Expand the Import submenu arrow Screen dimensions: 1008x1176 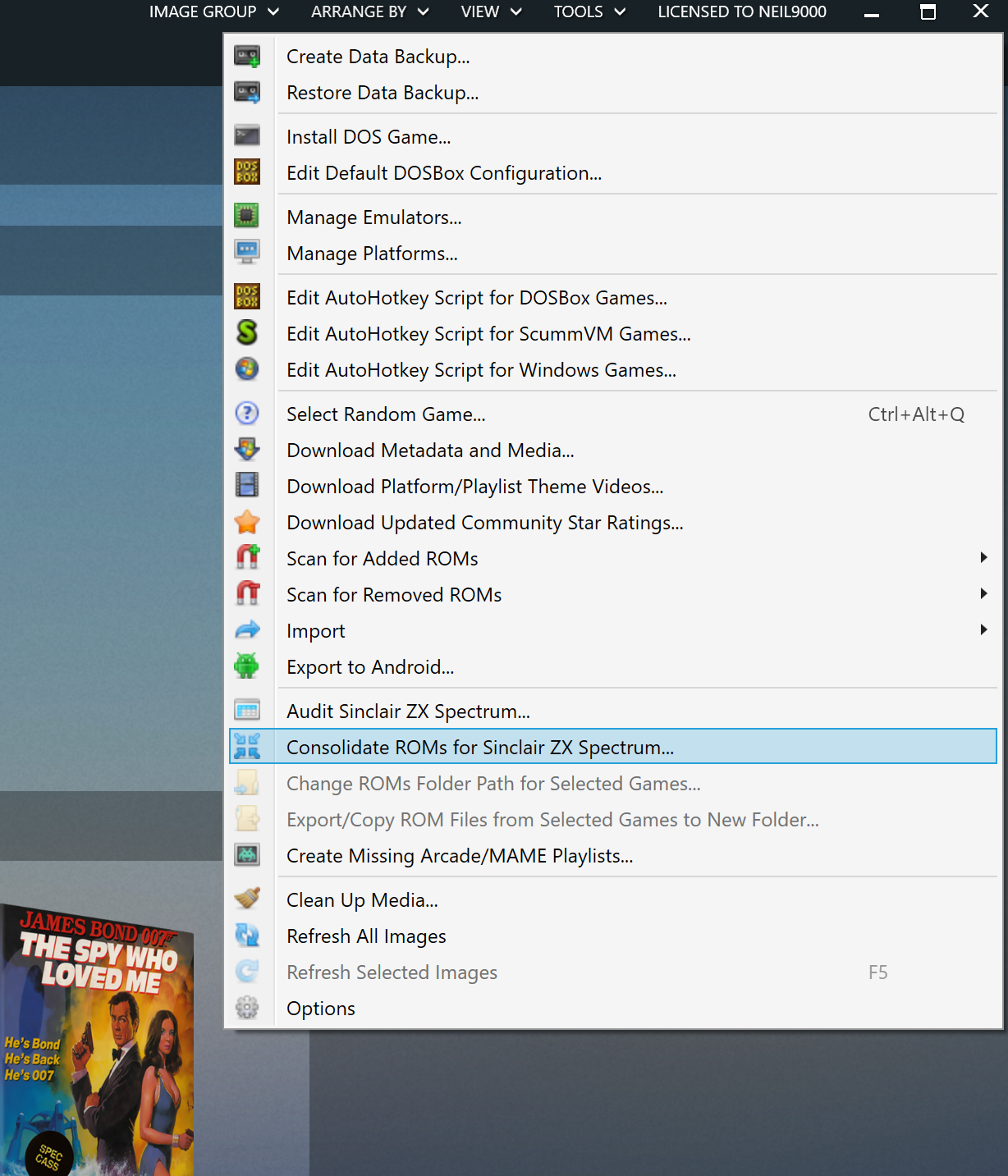(983, 630)
